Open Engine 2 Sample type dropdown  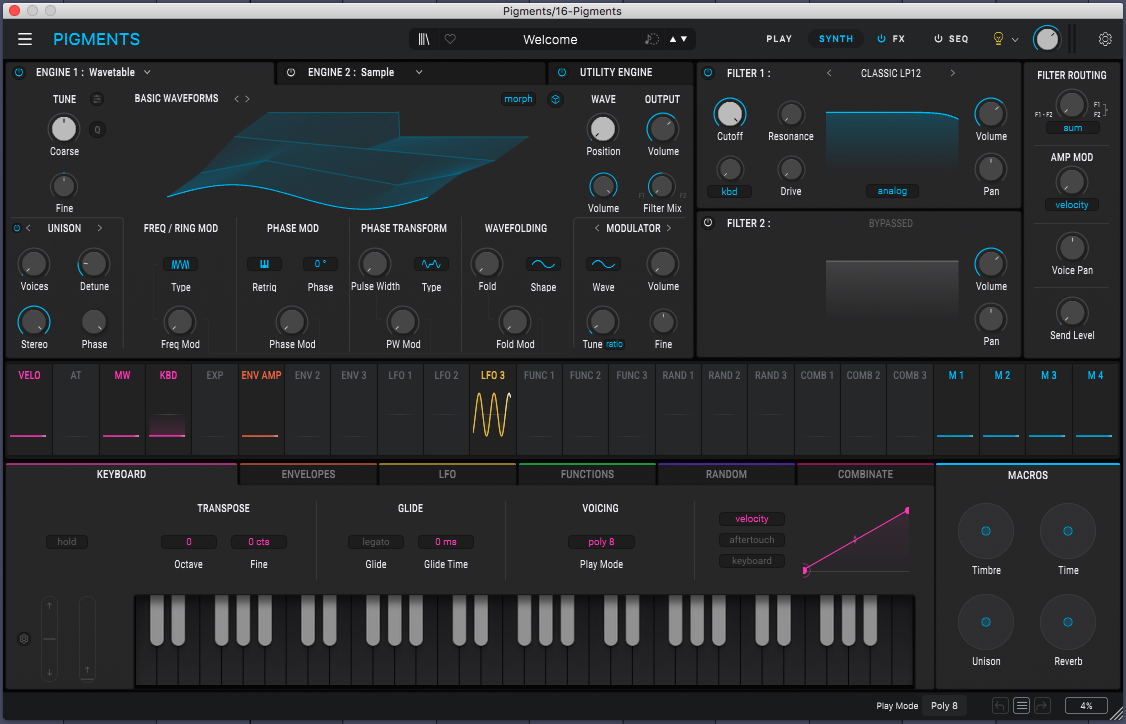[419, 72]
